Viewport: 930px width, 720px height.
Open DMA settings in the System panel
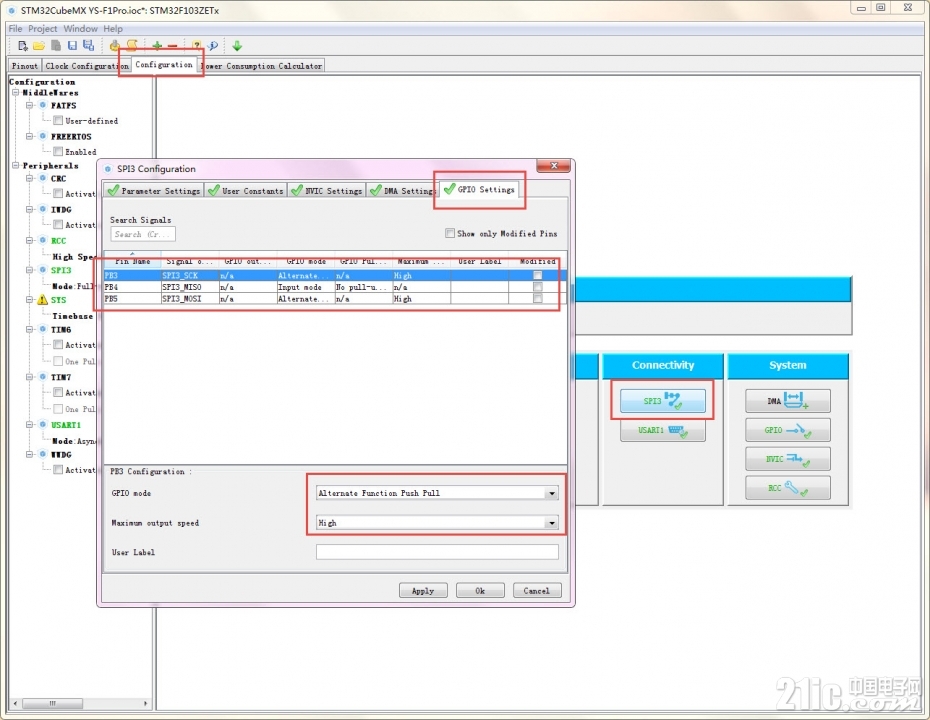(788, 401)
